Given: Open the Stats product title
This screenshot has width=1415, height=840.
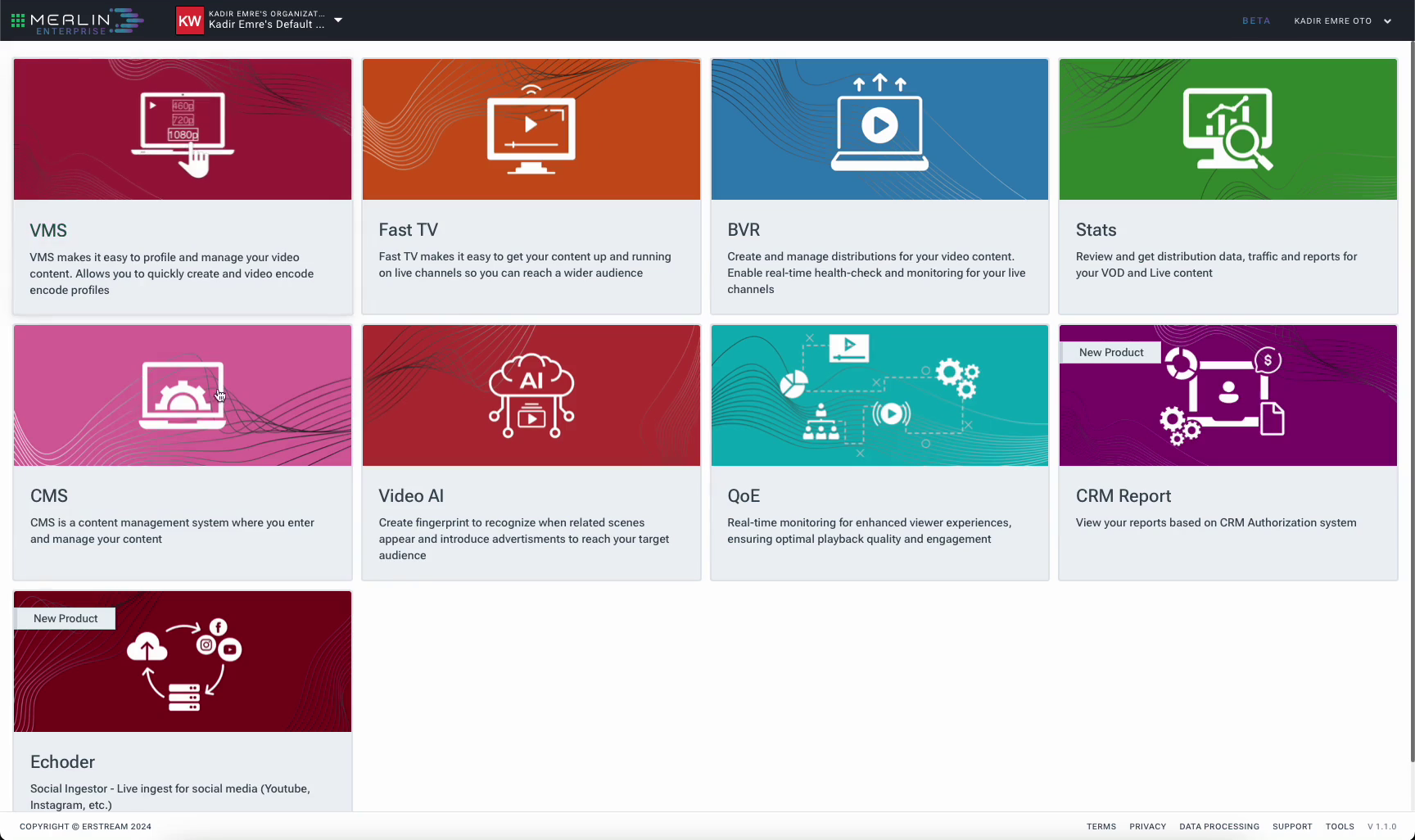Looking at the screenshot, I should click(x=1096, y=230).
